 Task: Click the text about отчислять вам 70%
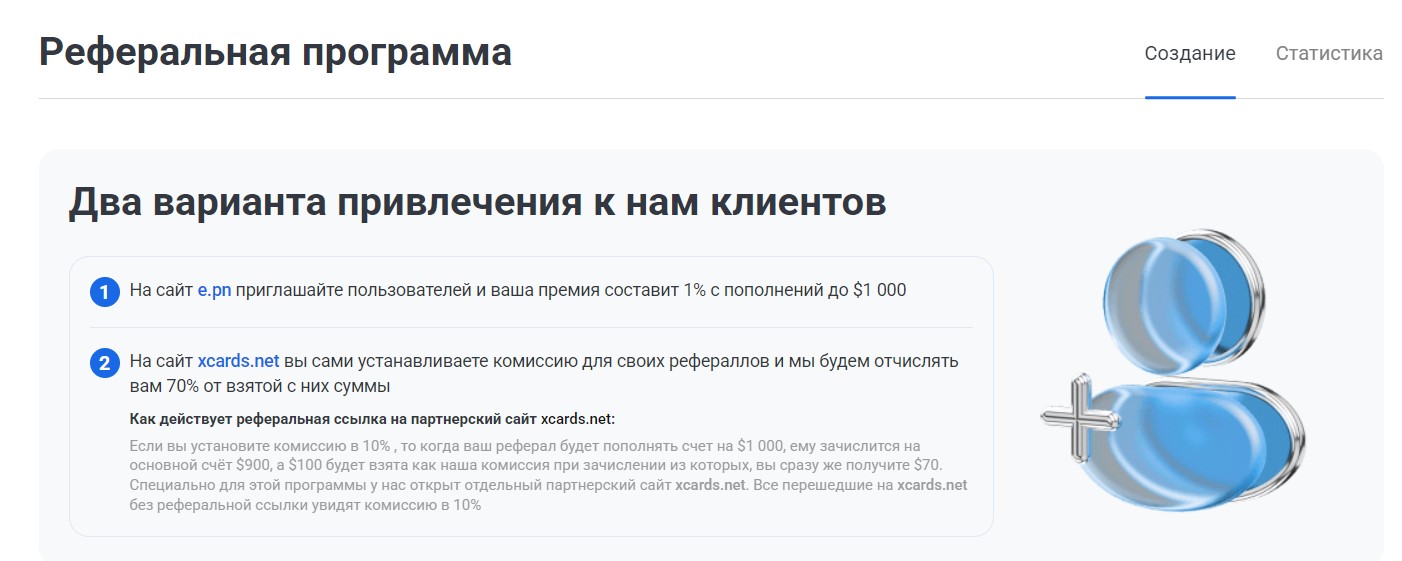(544, 373)
